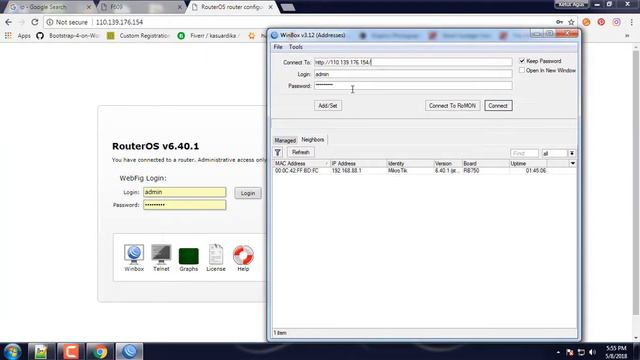This screenshot has height=360, width=640.
Task: Open the Windows Start menu
Action: pyautogui.click(x=12, y=351)
